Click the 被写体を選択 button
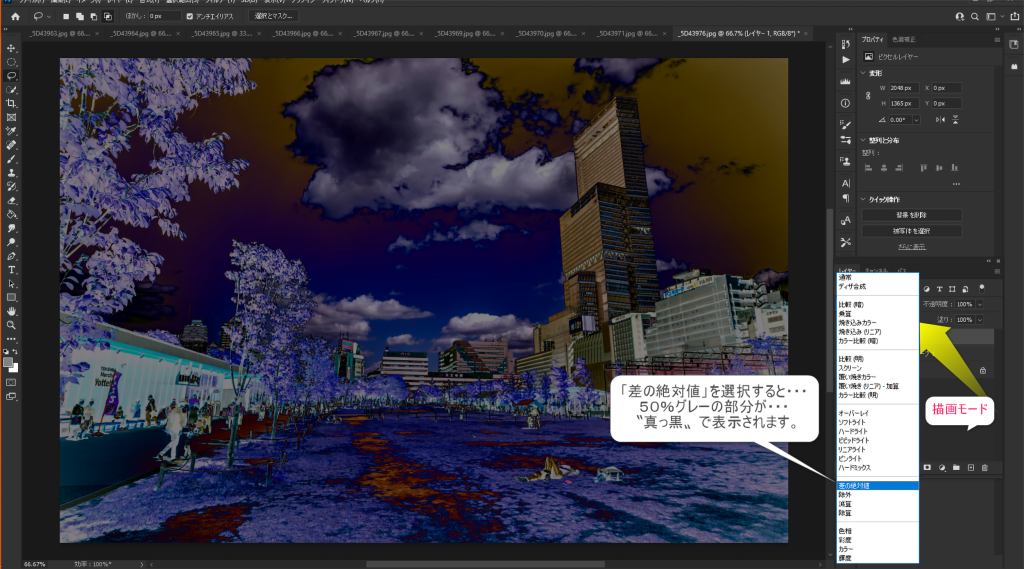 coord(911,231)
